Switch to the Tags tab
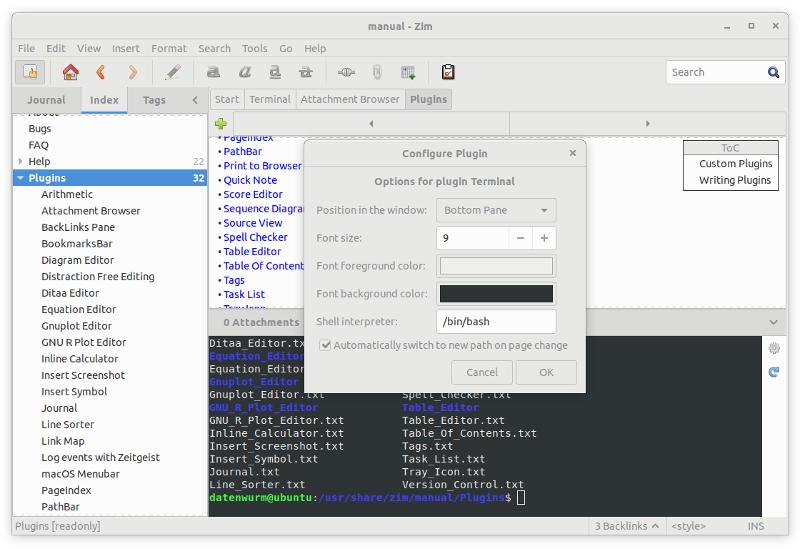The width and height of the screenshot is (800, 549). click(x=154, y=100)
